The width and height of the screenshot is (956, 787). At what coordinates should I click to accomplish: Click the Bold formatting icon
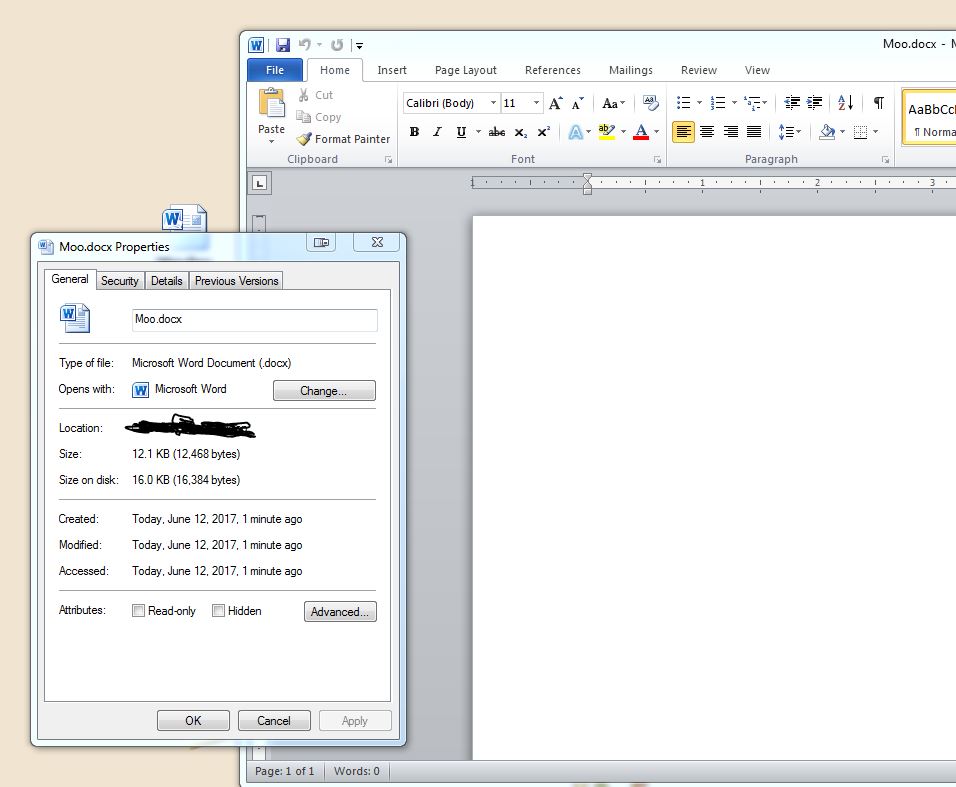414,132
